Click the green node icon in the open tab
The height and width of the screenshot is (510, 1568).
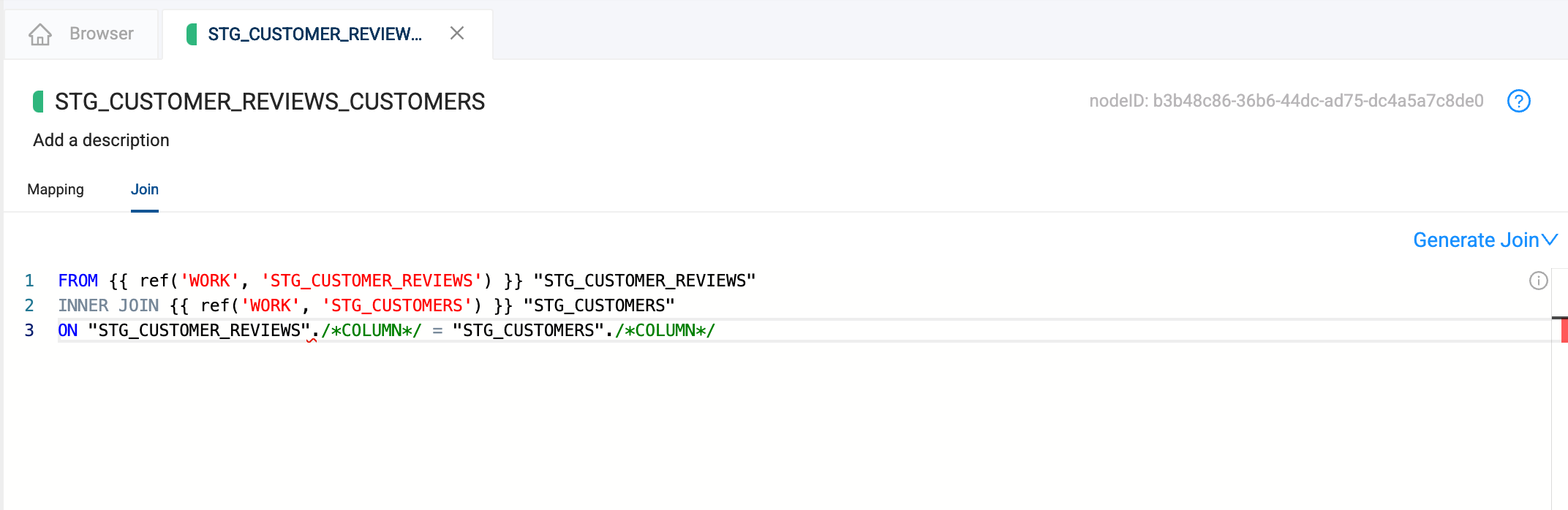point(192,34)
